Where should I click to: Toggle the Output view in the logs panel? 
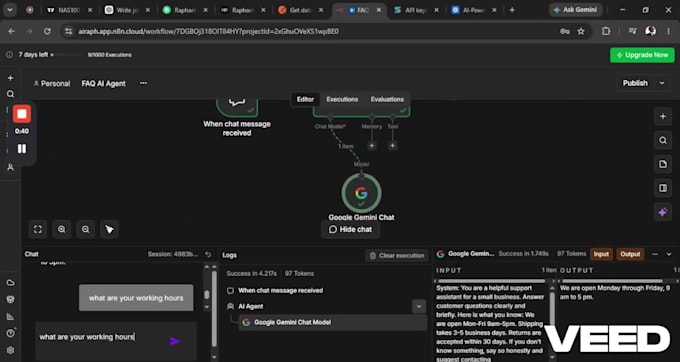click(630, 254)
